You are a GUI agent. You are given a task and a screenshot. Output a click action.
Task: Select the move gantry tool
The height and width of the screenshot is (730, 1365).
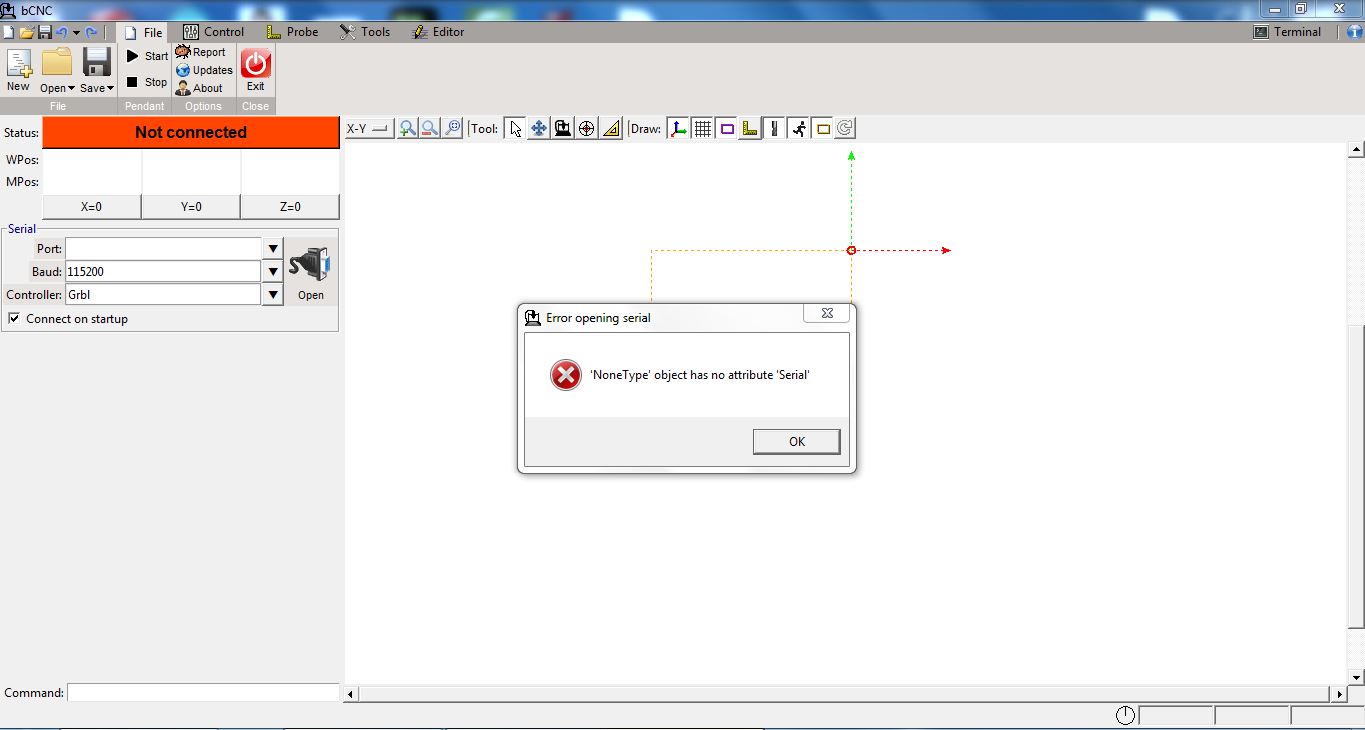click(563, 128)
